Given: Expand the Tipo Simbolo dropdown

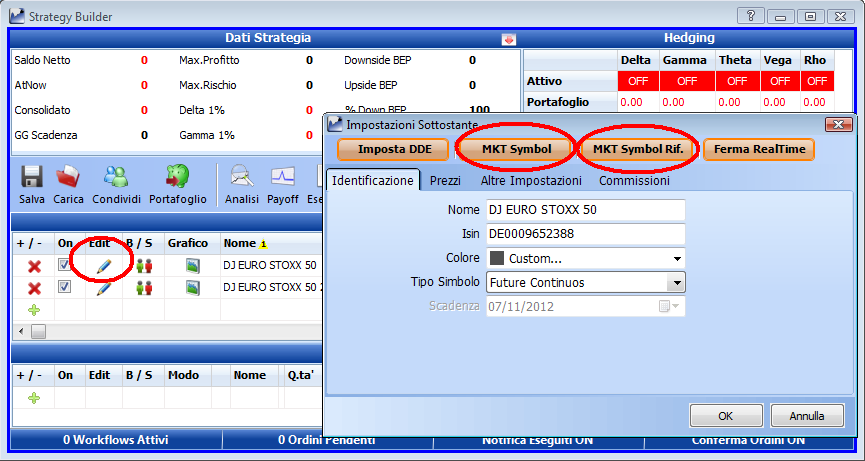Looking at the screenshot, I should coord(676,283).
